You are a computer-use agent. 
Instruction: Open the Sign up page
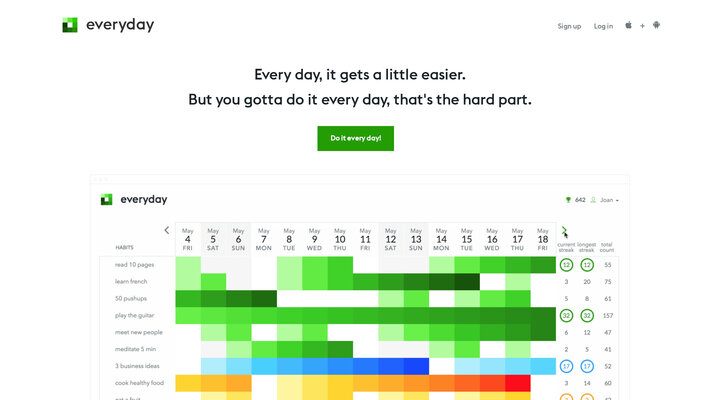[569, 26]
